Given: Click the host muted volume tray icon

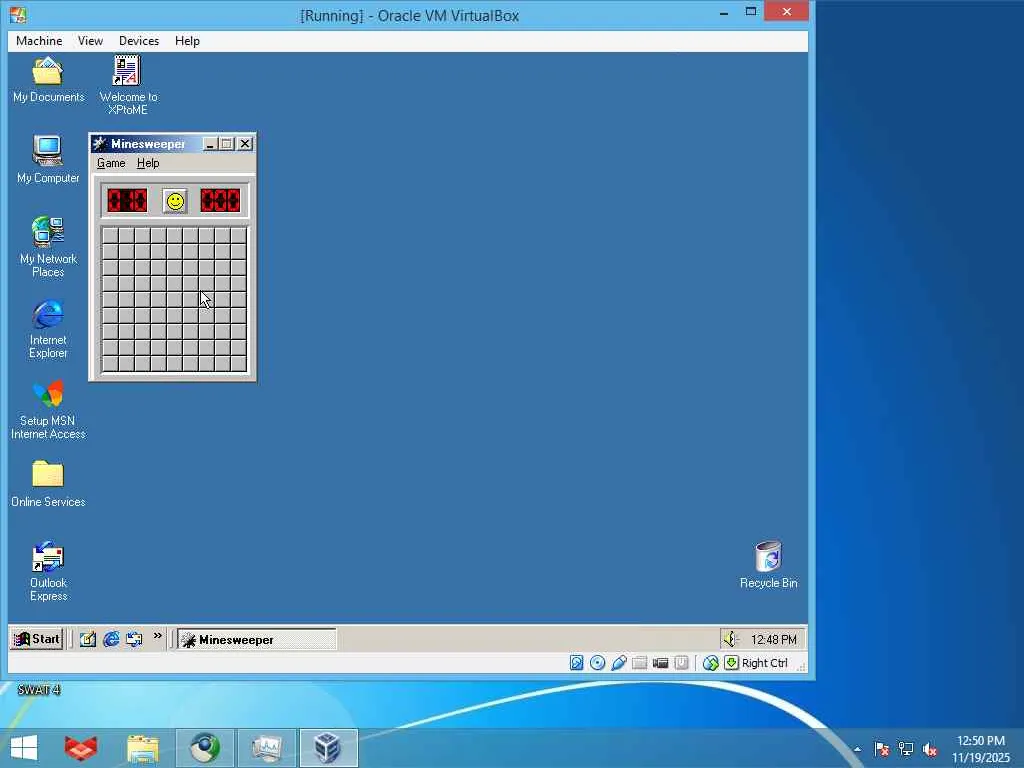Looking at the screenshot, I should pyautogui.click(x=929, y=749).
